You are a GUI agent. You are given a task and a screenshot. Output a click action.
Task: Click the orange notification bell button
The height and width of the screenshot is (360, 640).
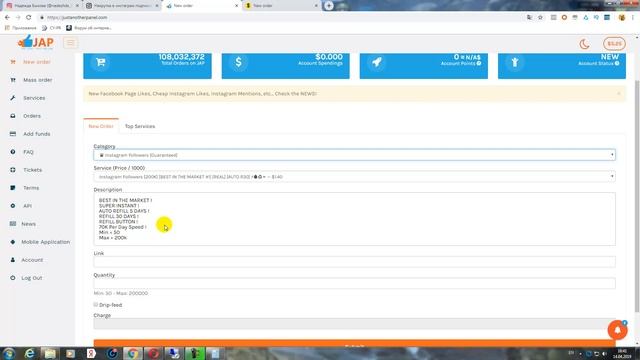[617, 330]
